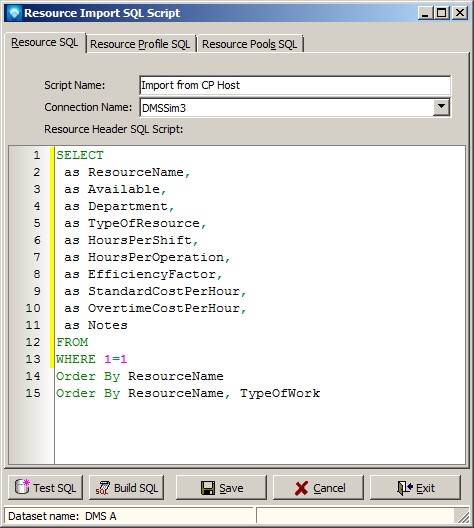
Task: Click the Save button label
Action: point(231,488)
